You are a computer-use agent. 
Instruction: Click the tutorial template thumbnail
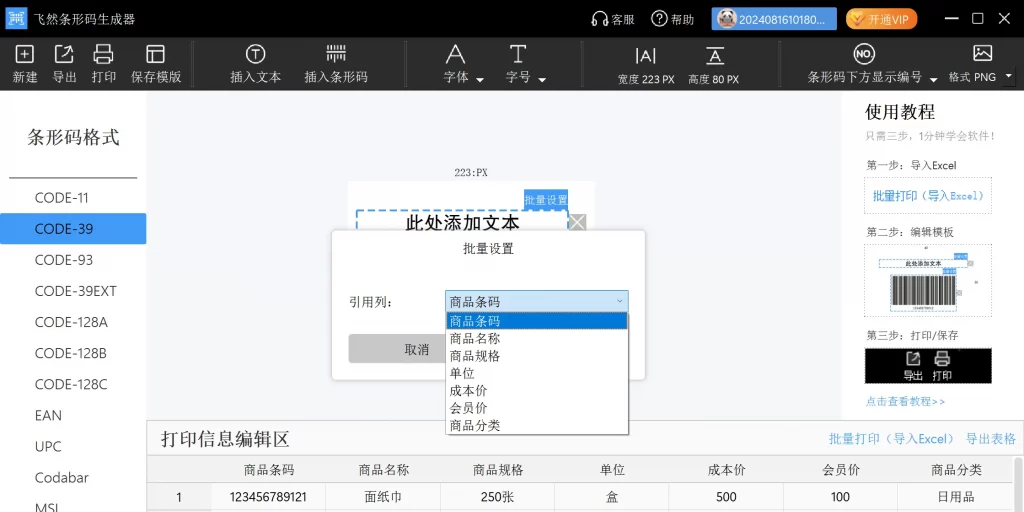[928, 281]
